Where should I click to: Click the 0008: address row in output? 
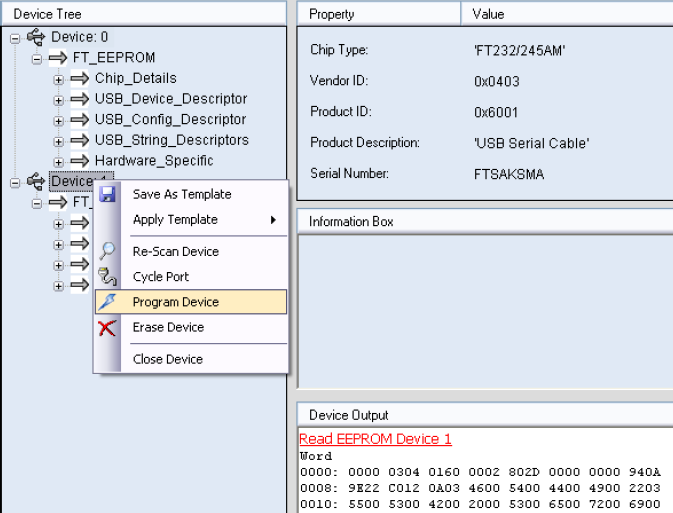point(480,488)
